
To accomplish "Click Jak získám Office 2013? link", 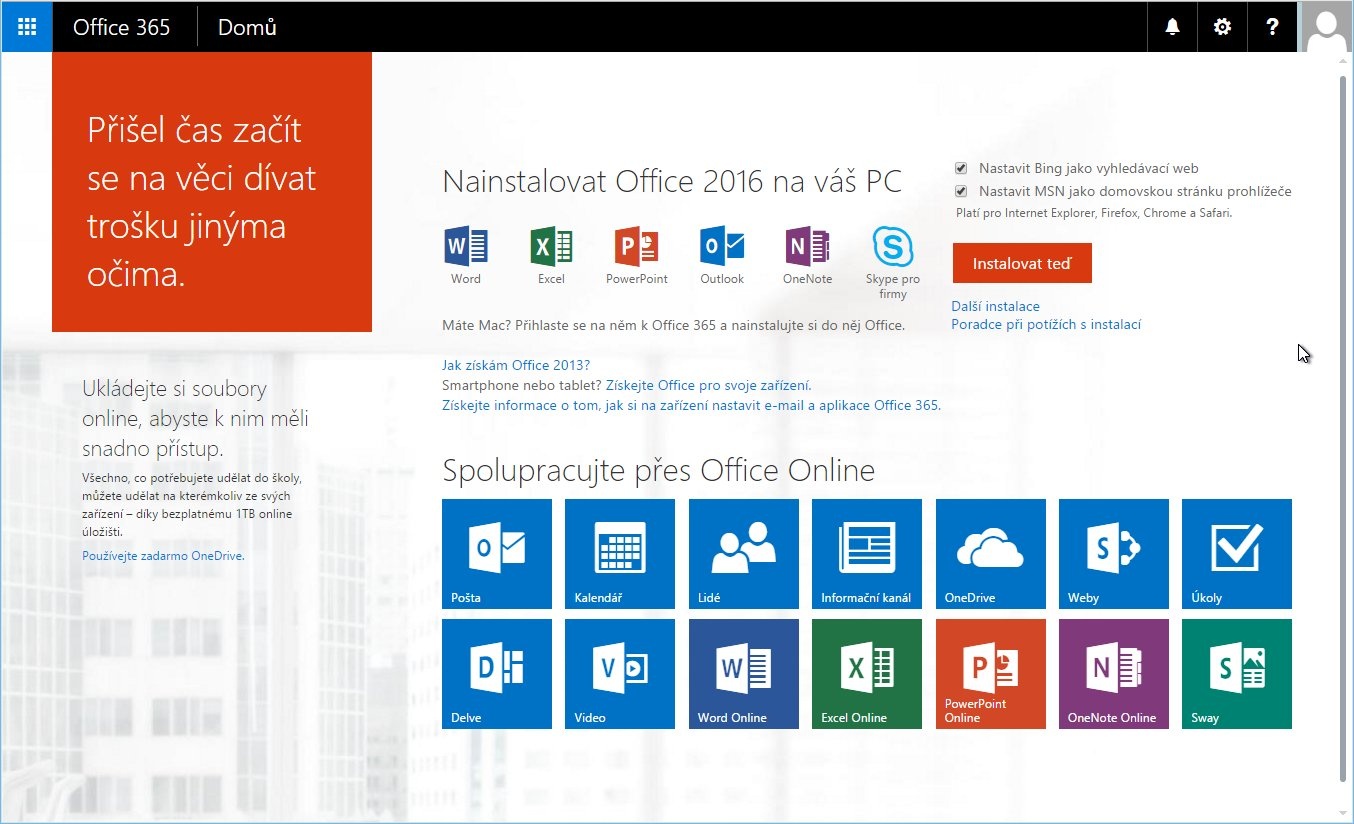I will point(516,365).
